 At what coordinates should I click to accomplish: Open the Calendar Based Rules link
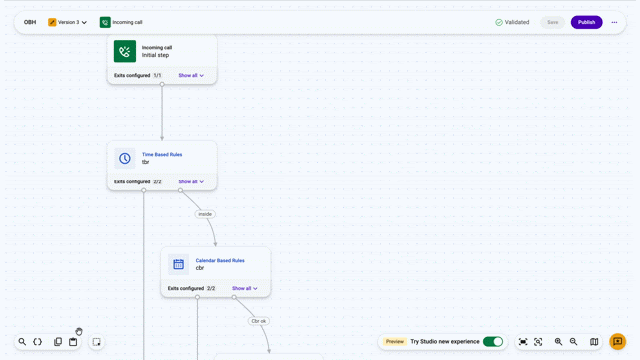220,260
